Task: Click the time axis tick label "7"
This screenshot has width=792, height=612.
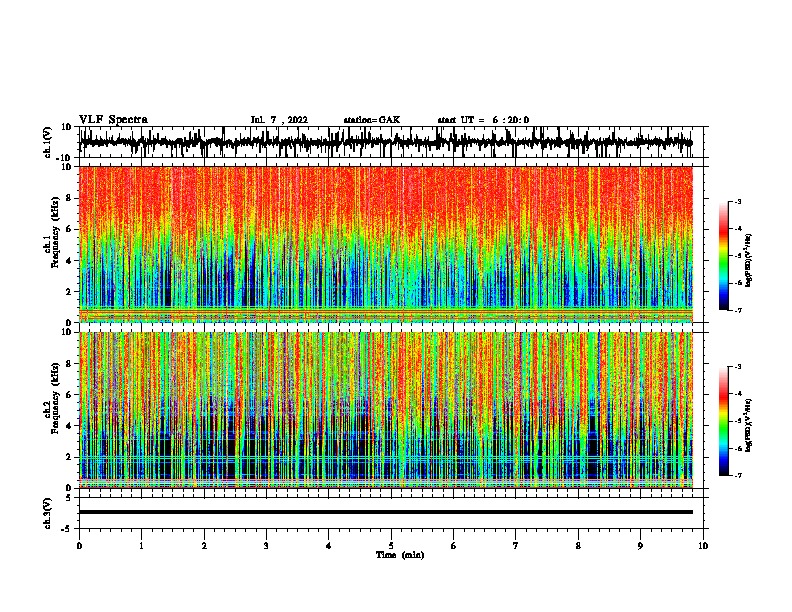Action: pos(516,545)
